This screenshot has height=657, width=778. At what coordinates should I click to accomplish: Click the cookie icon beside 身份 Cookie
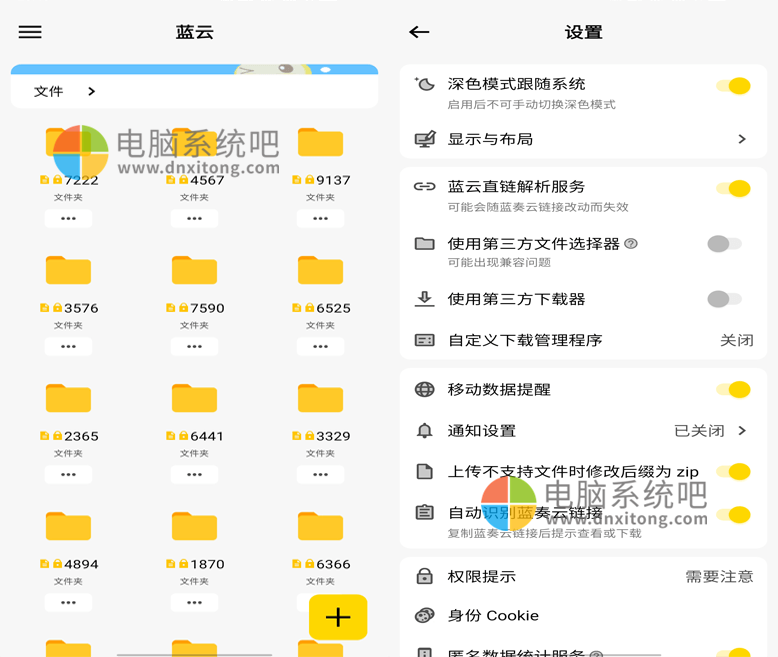pos(425,615)
